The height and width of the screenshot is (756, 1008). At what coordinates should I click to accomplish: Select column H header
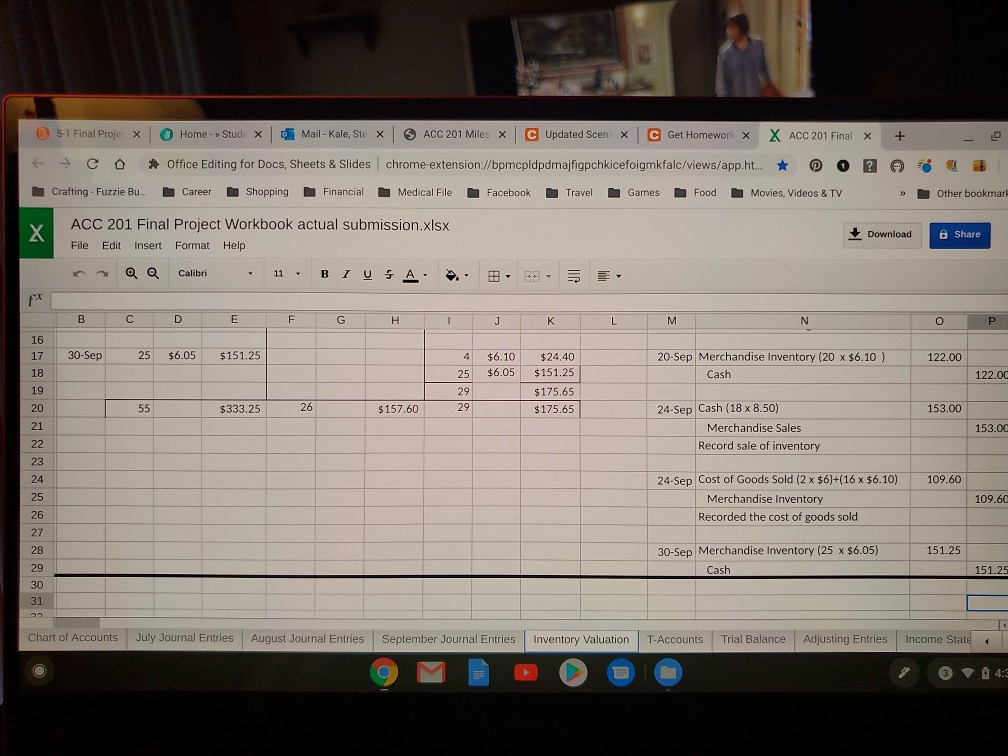click(x=395, y=320)
